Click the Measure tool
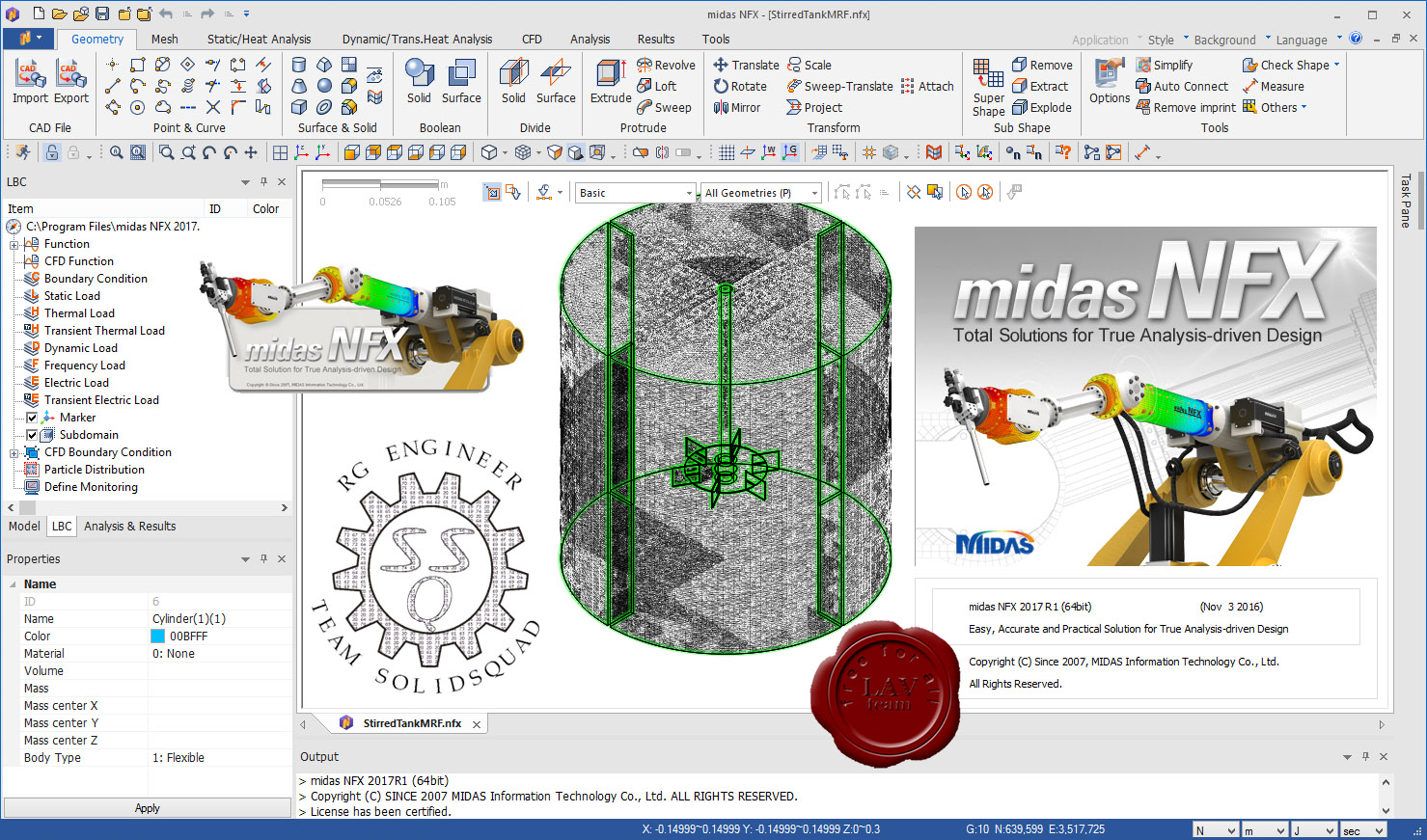Viewport: 1427px width, 840px height. click(x=1273, y=86)
